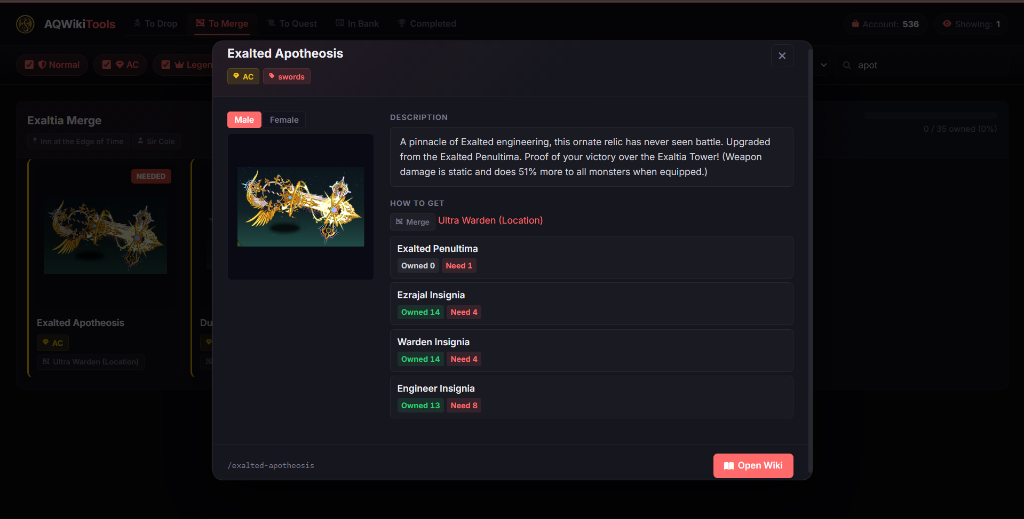Select the Male preview toggle
The image size is (1024, 519).
click(x=244, y=119)
